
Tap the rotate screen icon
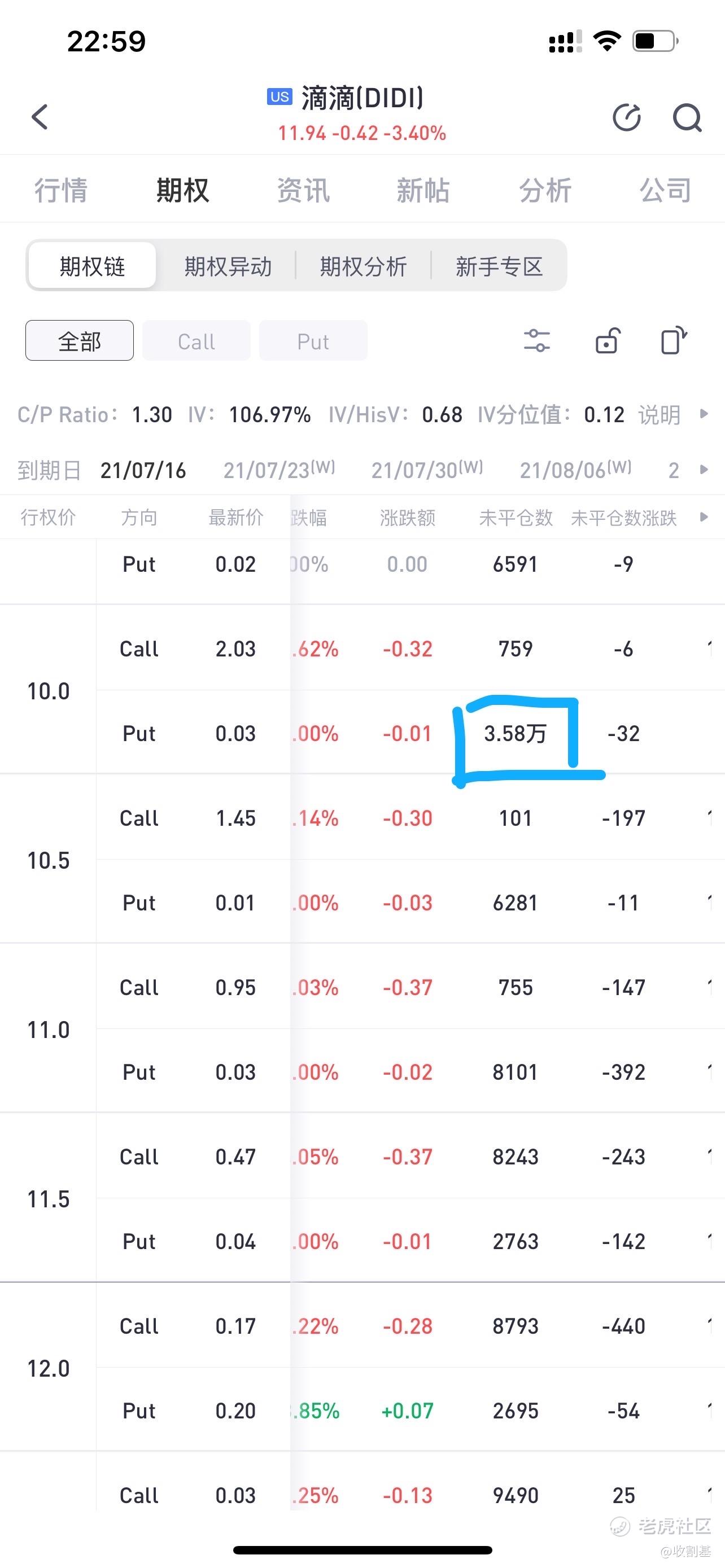[x=674, y=341]
